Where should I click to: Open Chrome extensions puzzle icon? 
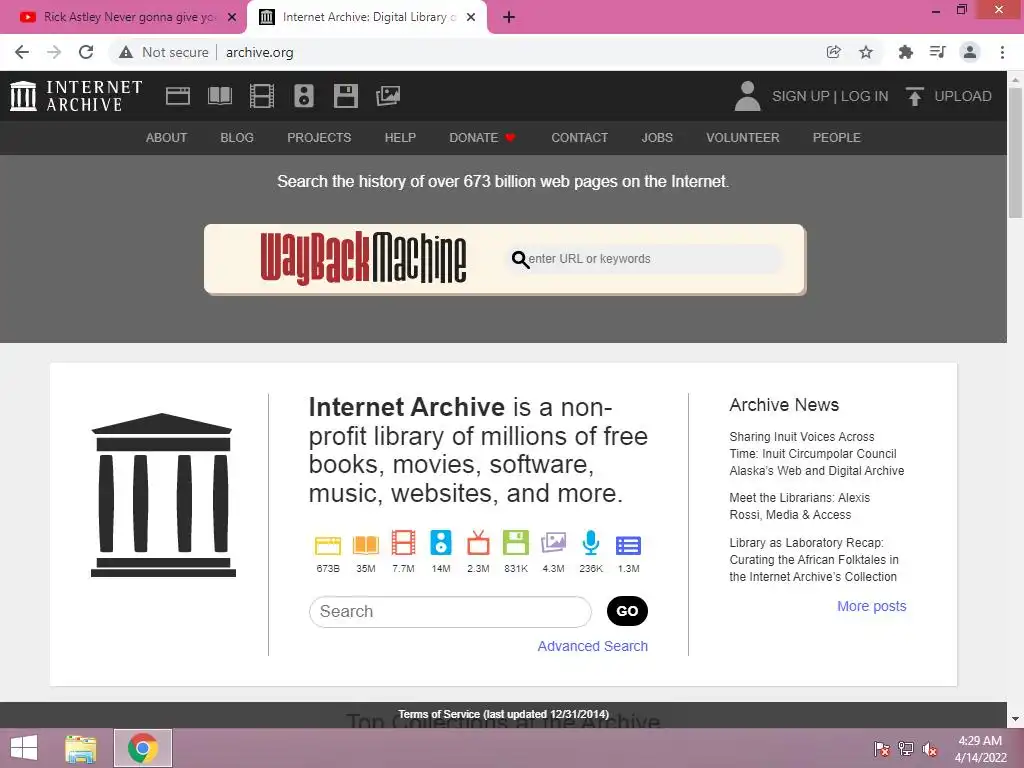(x=906, y=52)
